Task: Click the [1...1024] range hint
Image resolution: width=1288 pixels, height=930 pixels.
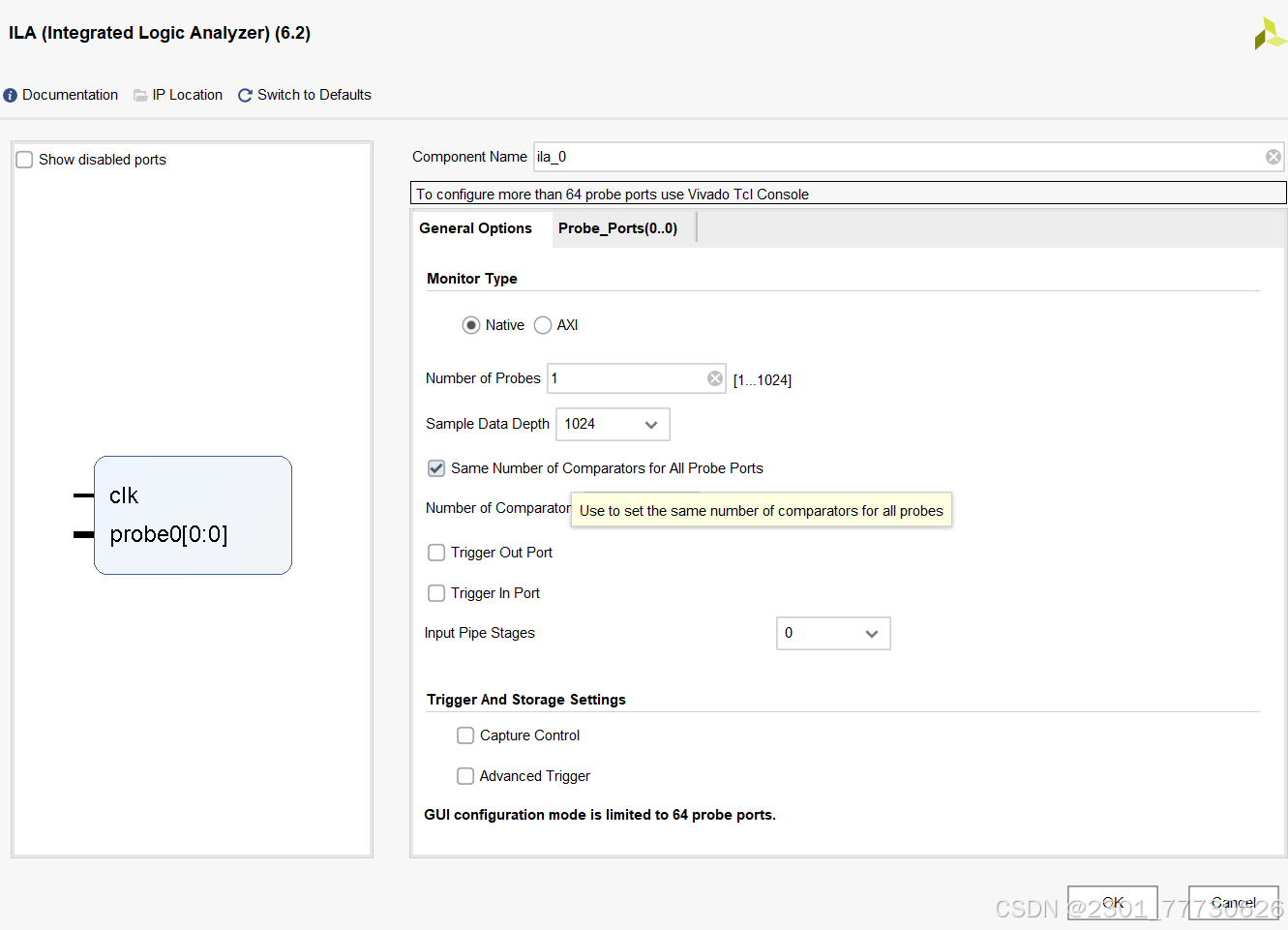Action: tap(763, 380)
